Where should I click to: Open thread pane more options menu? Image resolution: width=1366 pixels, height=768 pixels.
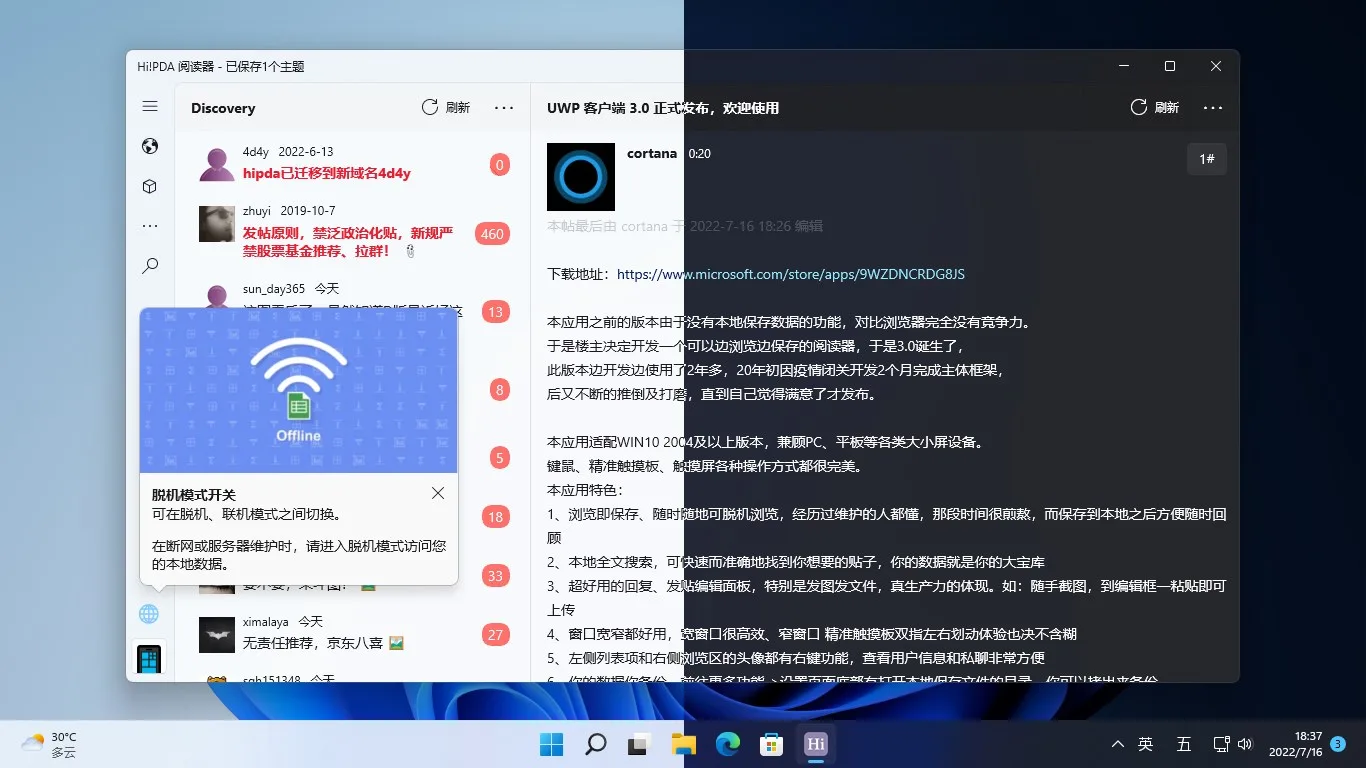(x=1213, y=107)
